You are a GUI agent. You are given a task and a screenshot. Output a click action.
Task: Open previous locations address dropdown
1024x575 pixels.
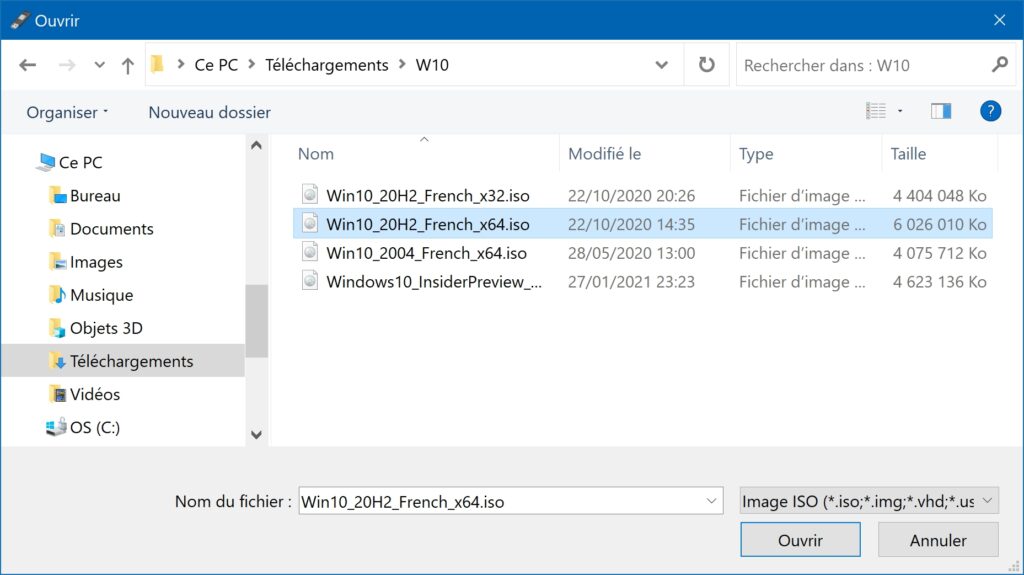tap(662, 65)
